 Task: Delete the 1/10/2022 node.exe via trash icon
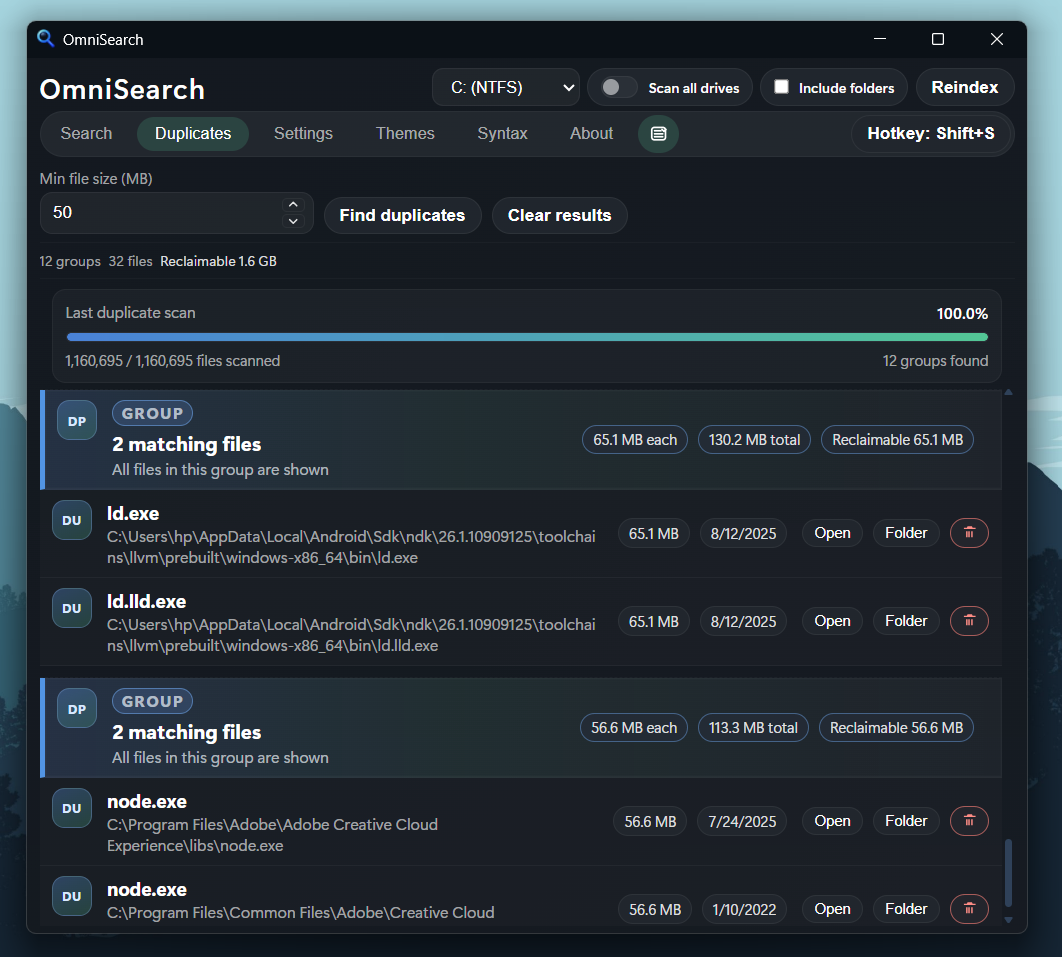point(969,909)
